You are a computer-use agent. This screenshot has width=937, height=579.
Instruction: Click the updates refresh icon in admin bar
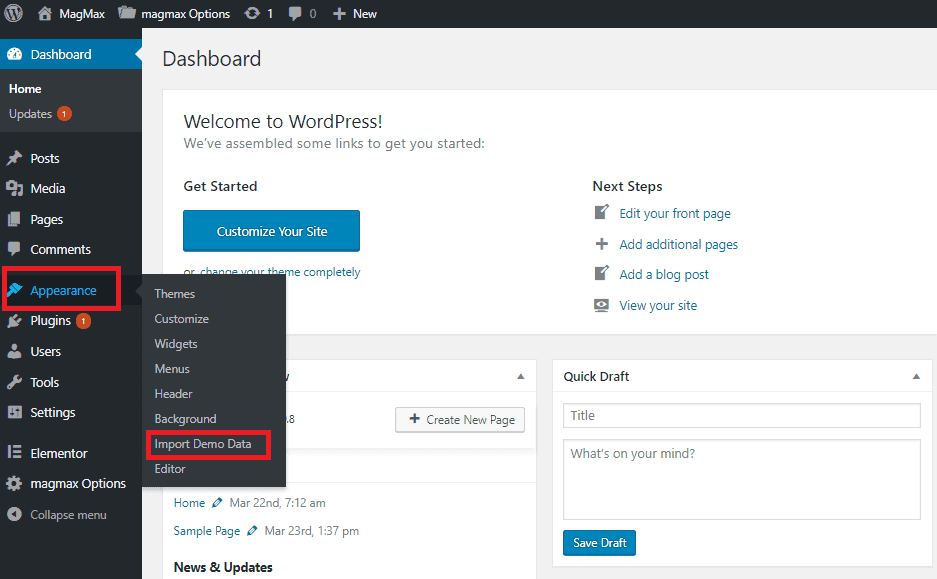[x=252, y=13]
